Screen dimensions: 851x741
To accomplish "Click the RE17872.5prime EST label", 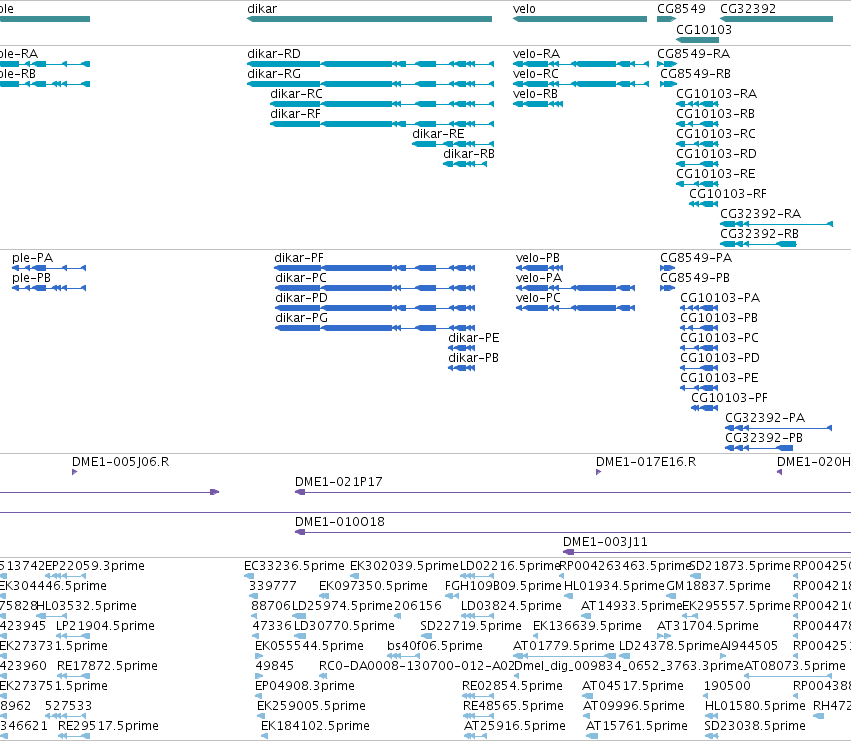I will [x=107, y=666].
